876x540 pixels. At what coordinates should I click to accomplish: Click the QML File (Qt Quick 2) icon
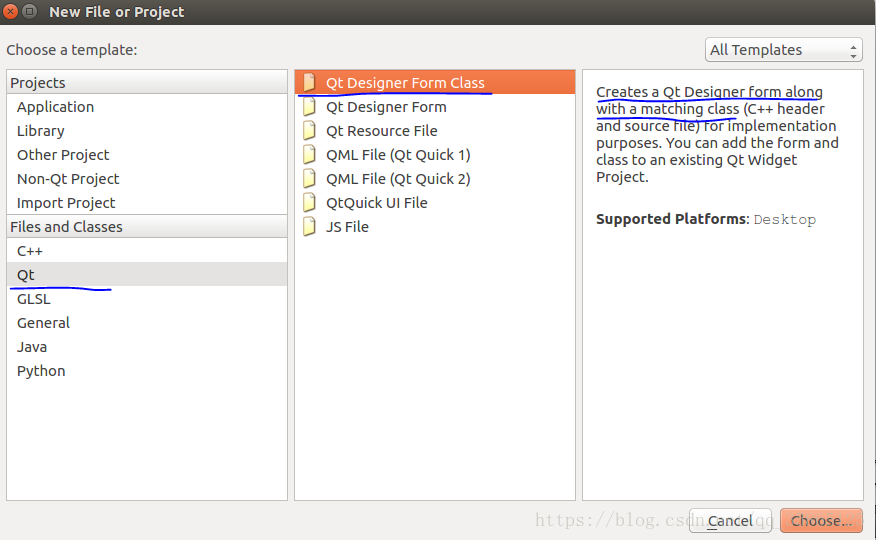pos(309,179)
